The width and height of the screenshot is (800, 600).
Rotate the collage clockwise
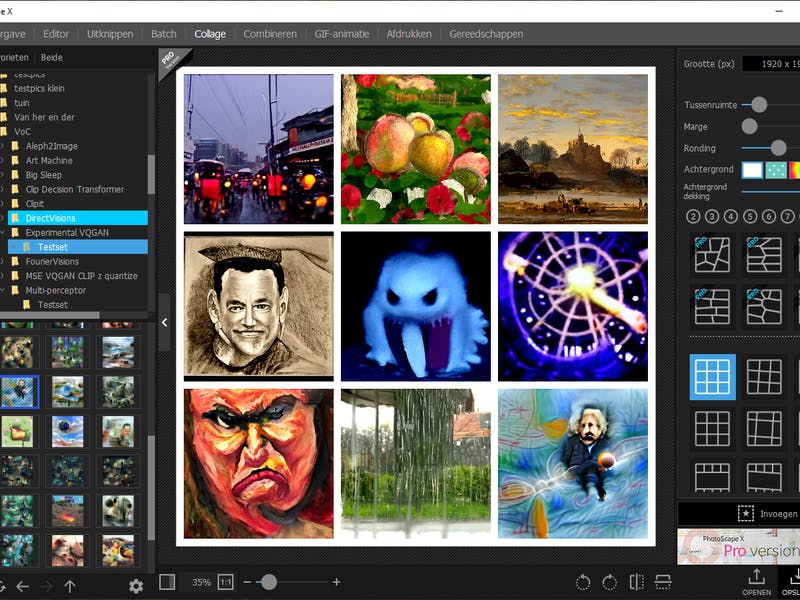tap(609, 582)
